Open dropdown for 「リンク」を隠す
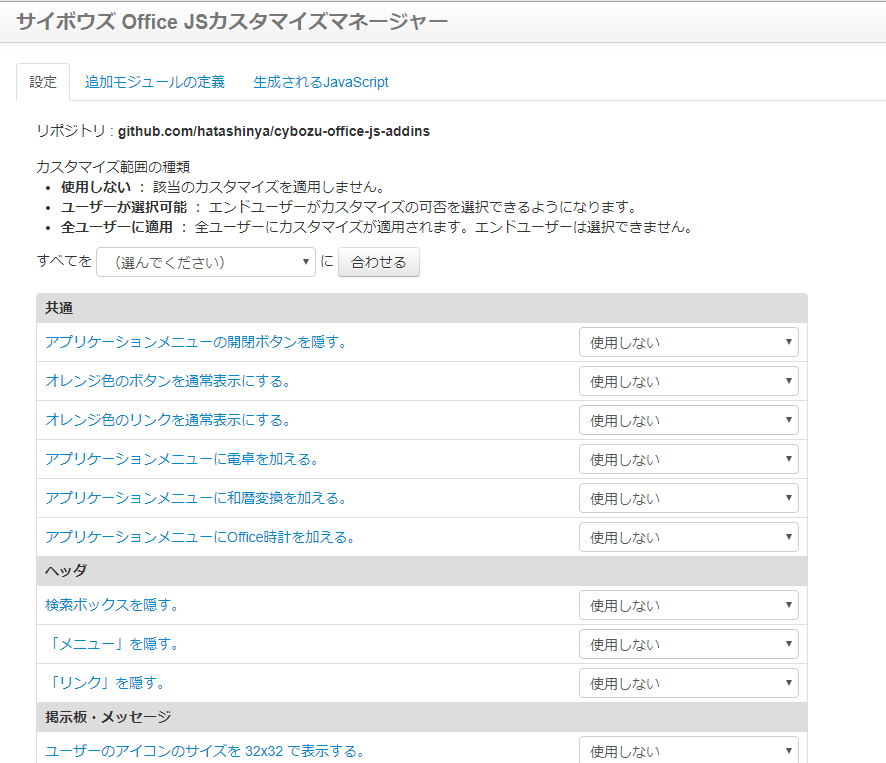This screenshot has width=886, height=763. click(x=688, y=683)
